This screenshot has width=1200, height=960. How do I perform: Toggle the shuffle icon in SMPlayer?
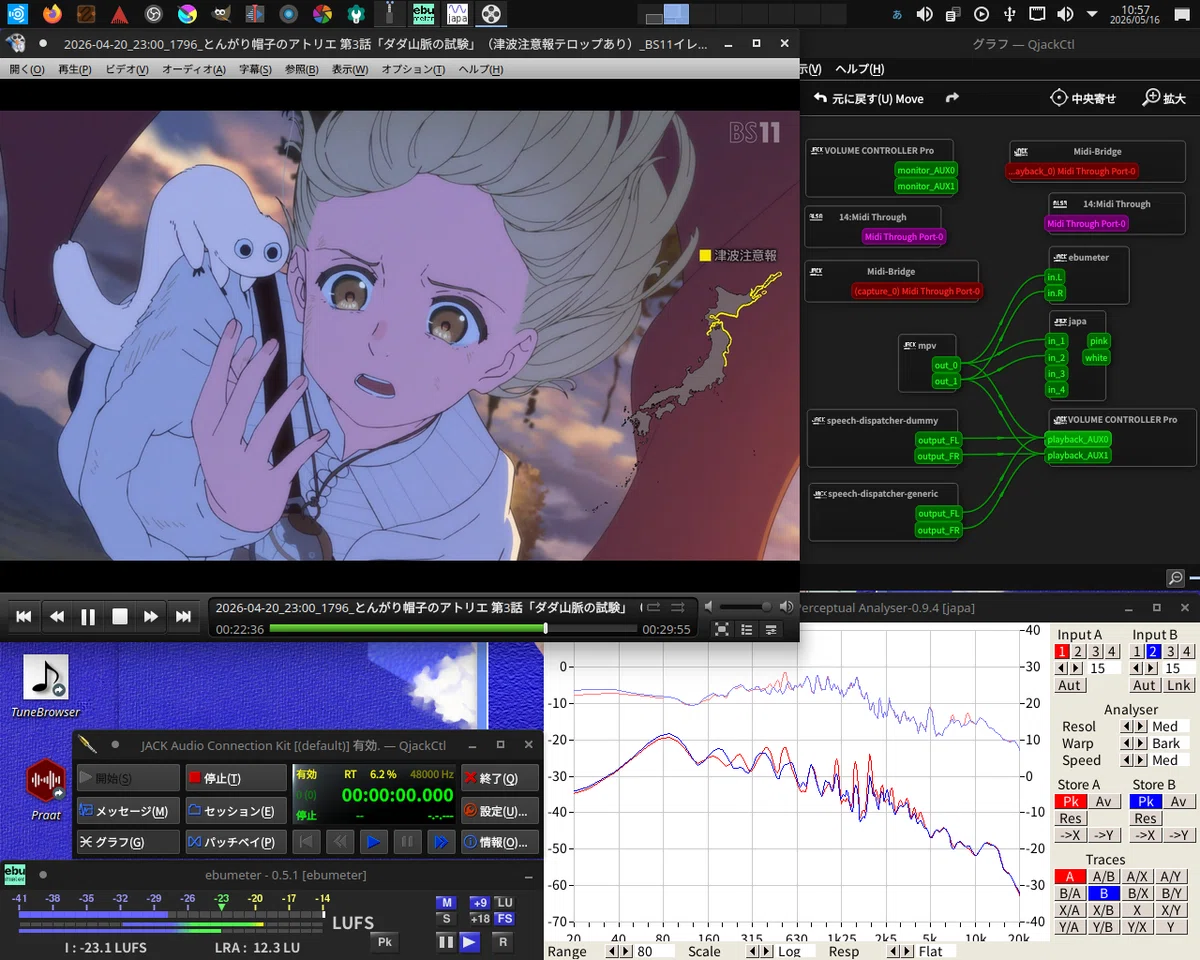point(678,607)
